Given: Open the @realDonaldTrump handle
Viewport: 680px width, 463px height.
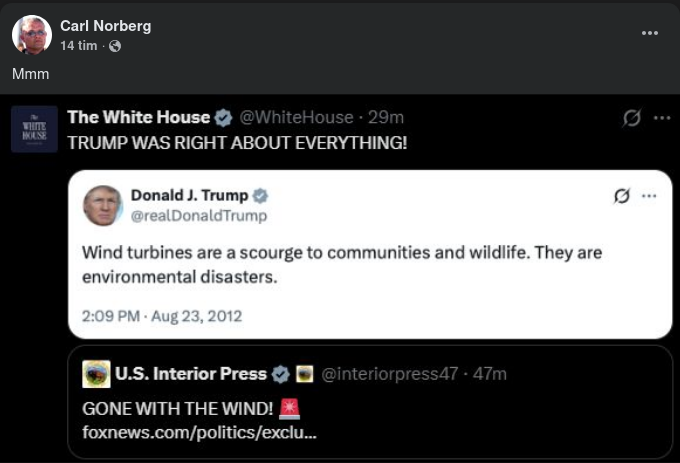Looking at the screenshot, I should 198,215.
